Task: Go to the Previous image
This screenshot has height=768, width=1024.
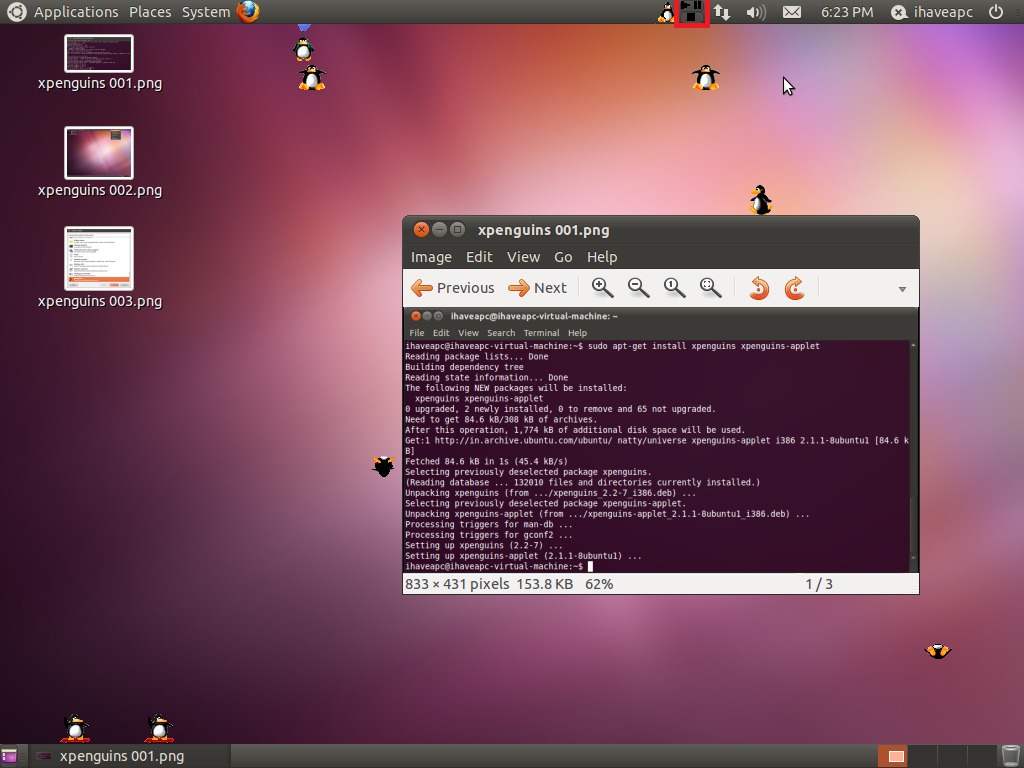Action: [x=453, y=287]
